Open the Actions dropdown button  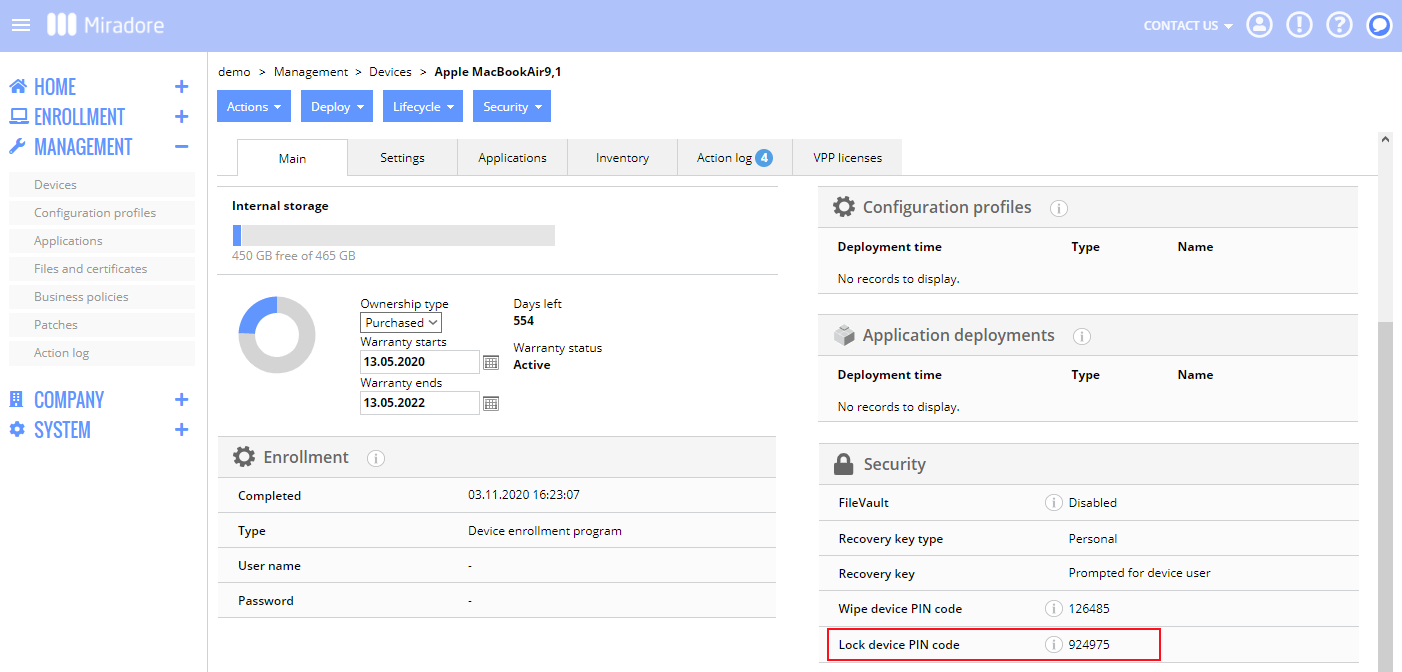coord(254,107)
